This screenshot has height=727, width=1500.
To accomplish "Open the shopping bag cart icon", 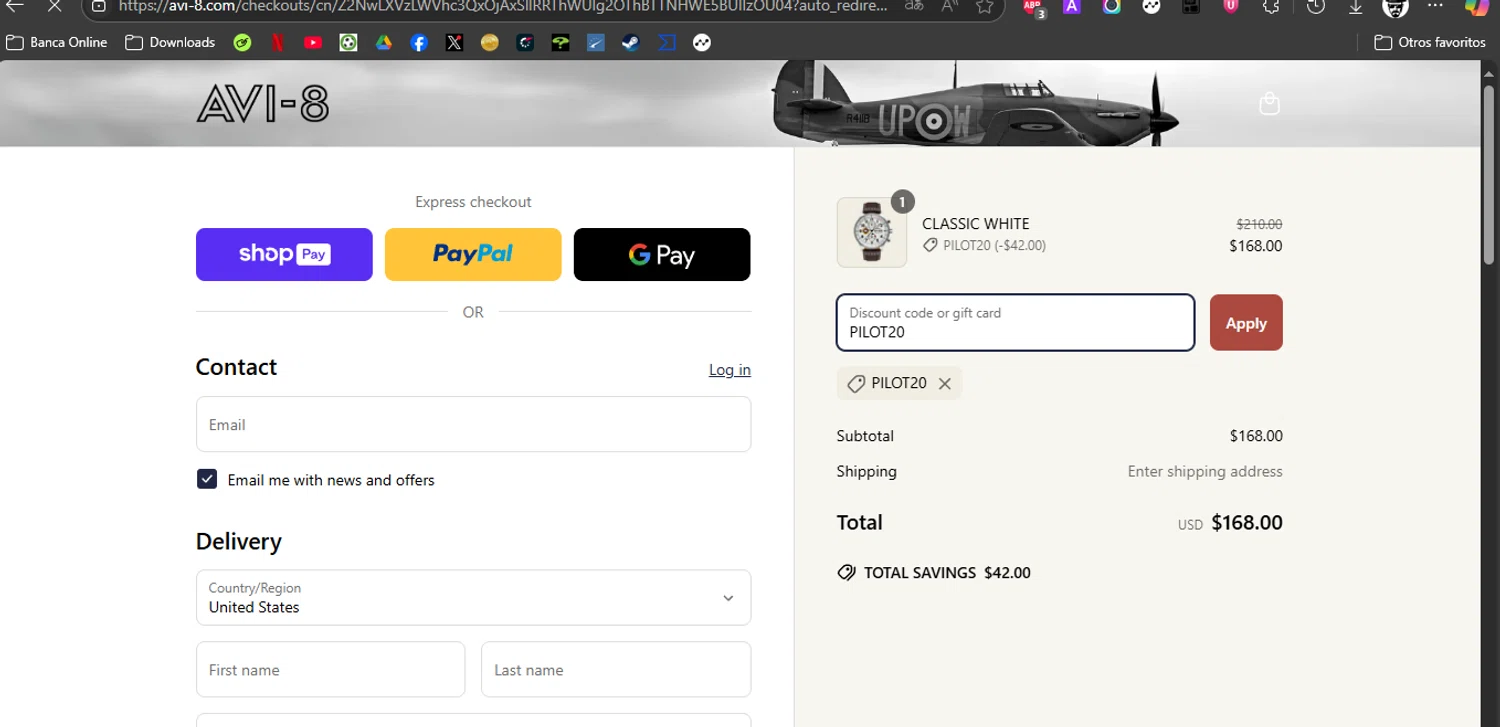I will 1269,104.
